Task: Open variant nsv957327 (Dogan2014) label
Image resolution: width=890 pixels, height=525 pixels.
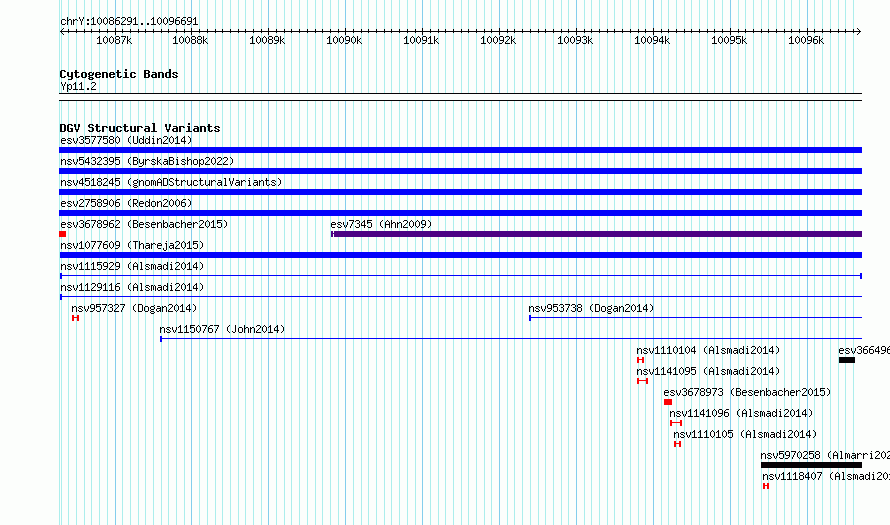Action: [x=134, y=308]
